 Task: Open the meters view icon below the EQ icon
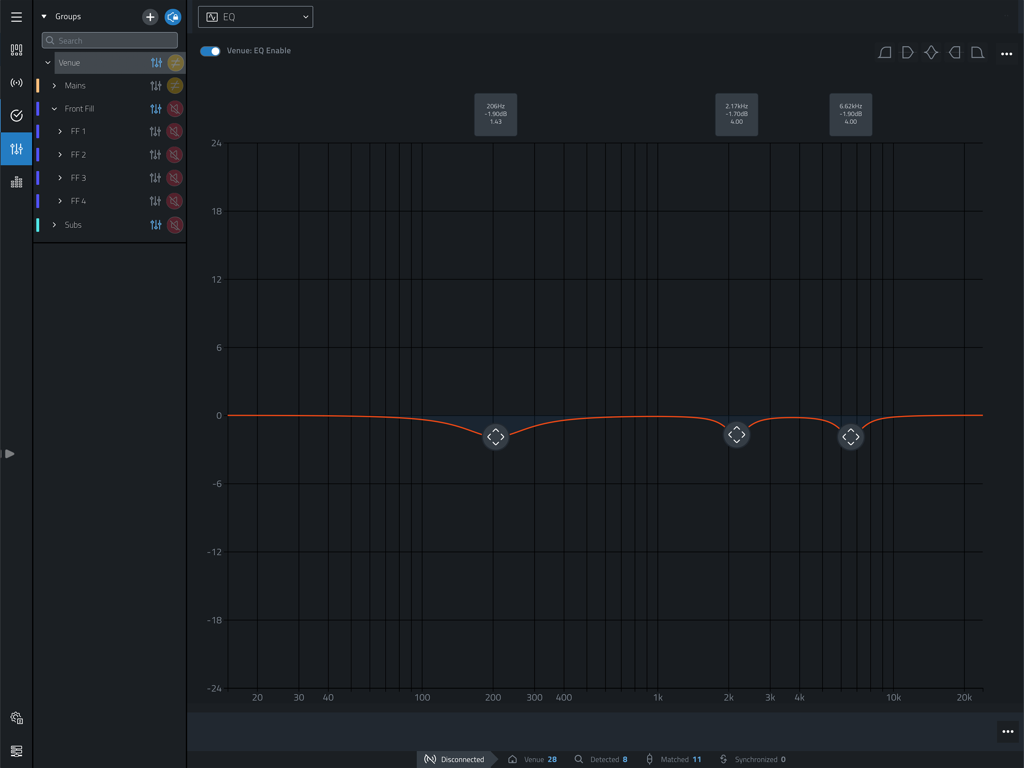point(16,181)
